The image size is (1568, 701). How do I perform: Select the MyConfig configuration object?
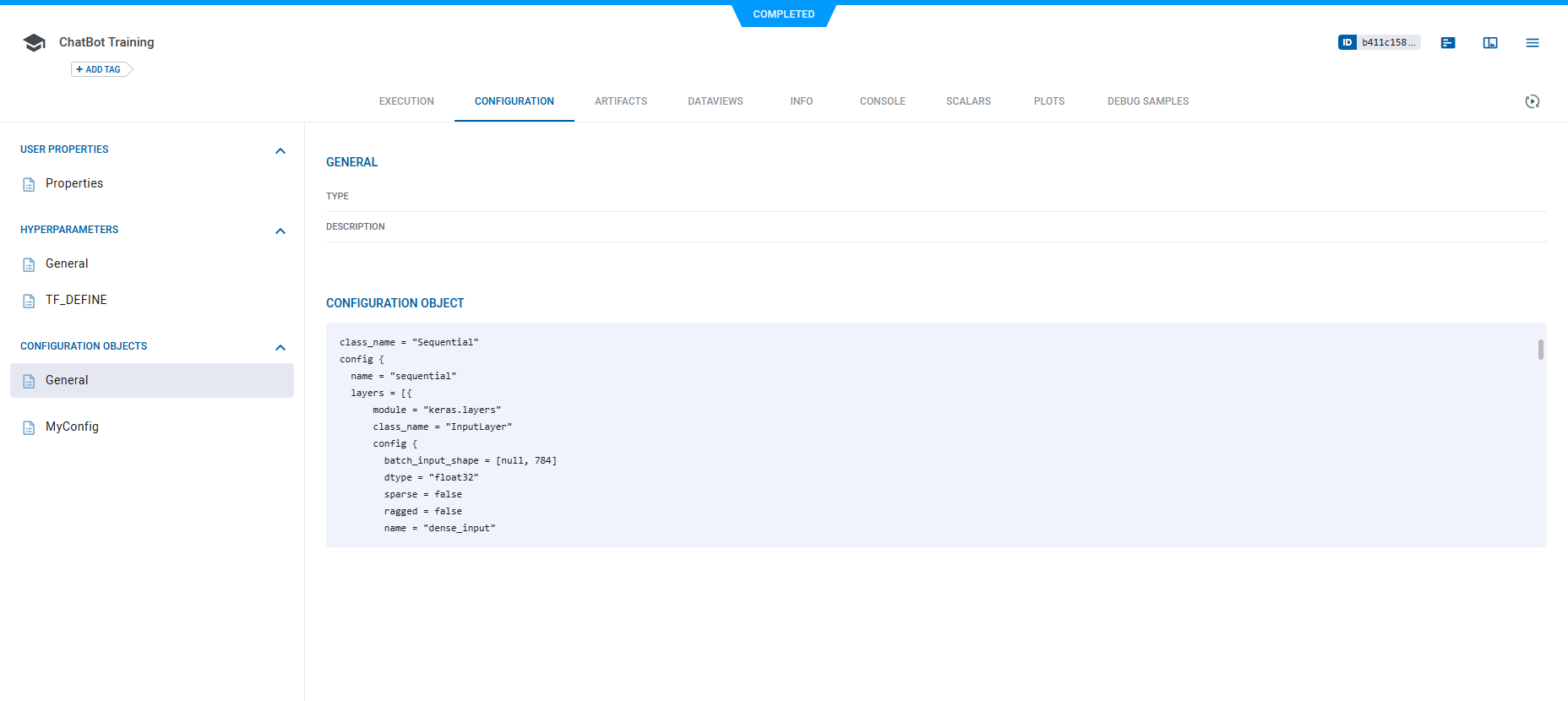[72, 427]
